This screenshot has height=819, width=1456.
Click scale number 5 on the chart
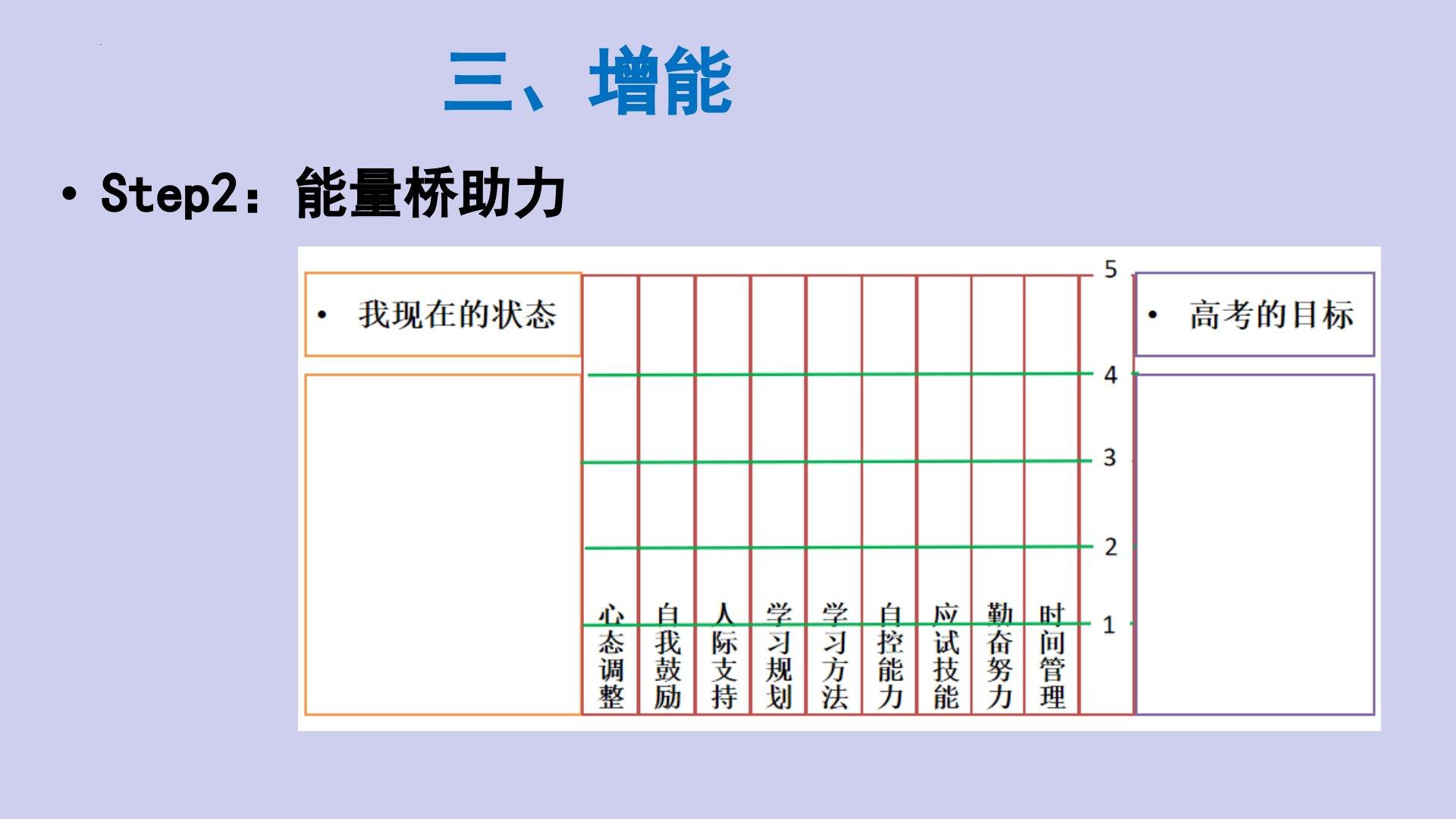pyautogui.click(x=1110, y=270)
